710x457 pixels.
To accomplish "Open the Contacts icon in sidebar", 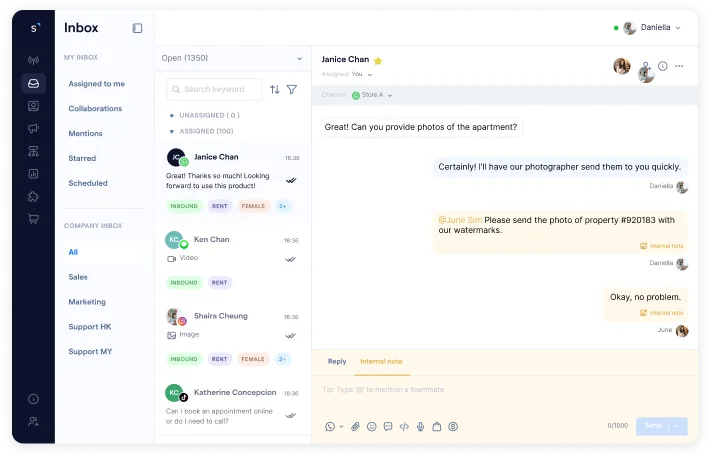I will [x=33, y=106].
